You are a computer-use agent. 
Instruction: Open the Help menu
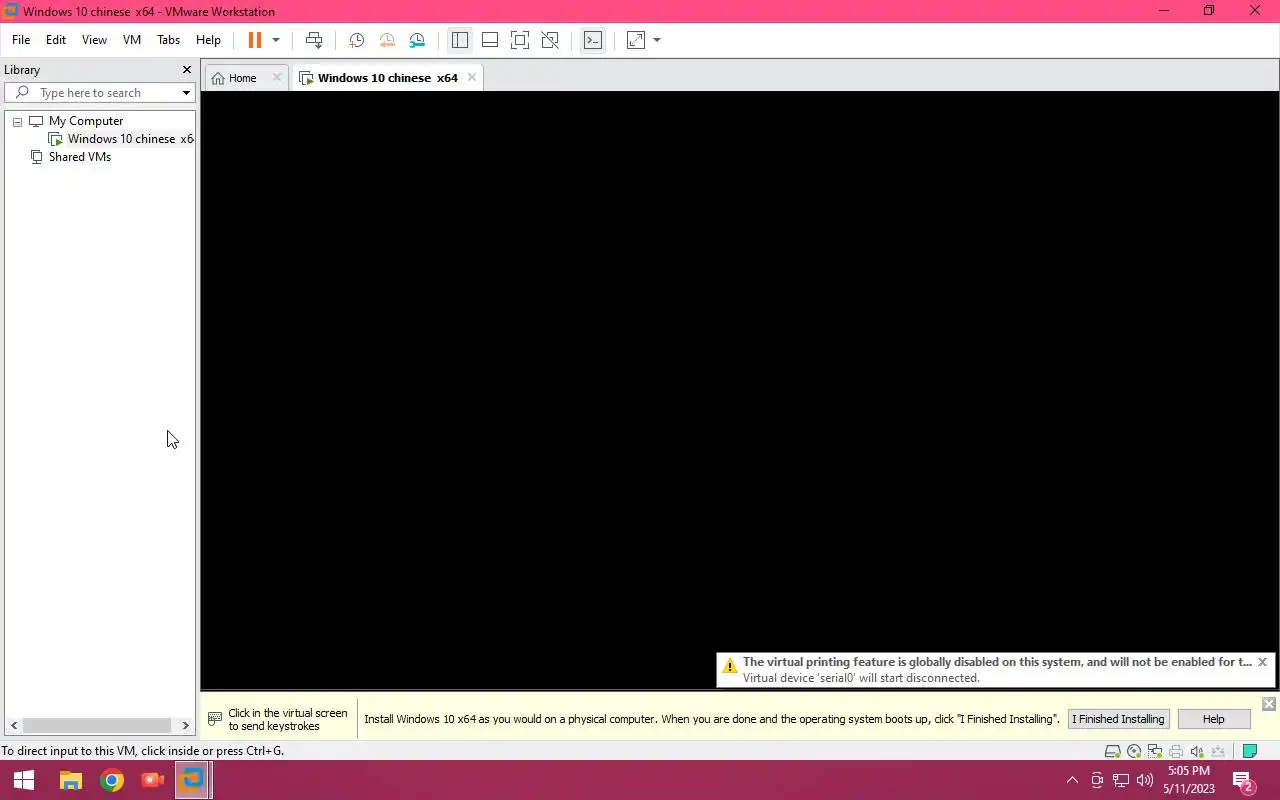[208, 40]
